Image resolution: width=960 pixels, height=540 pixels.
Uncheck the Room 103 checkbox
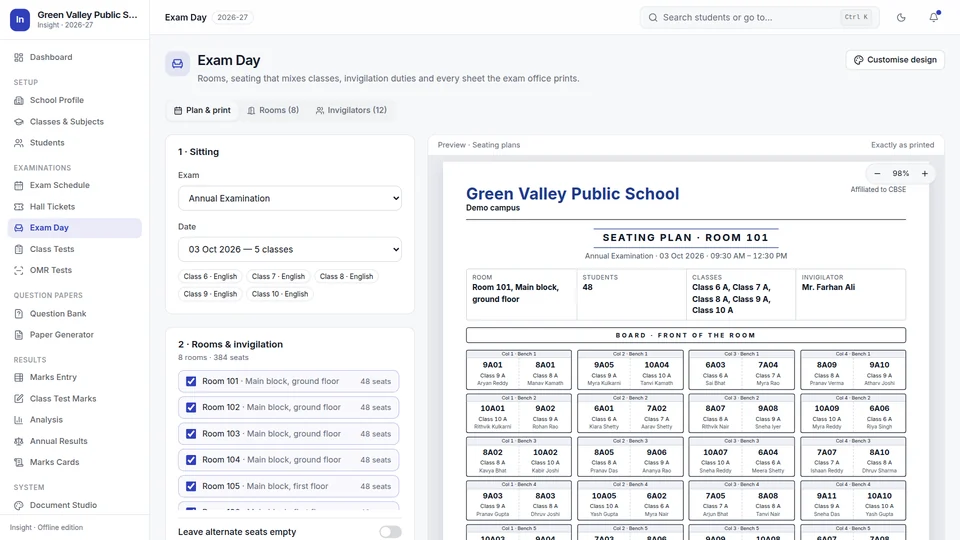tap(191, 434)
